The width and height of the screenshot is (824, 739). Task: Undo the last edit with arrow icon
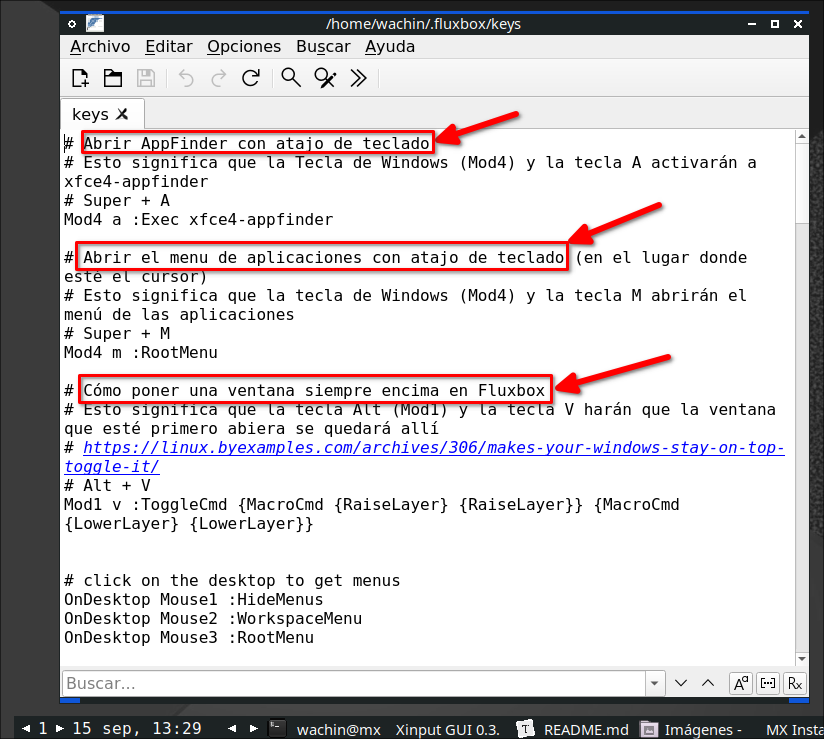186,78
